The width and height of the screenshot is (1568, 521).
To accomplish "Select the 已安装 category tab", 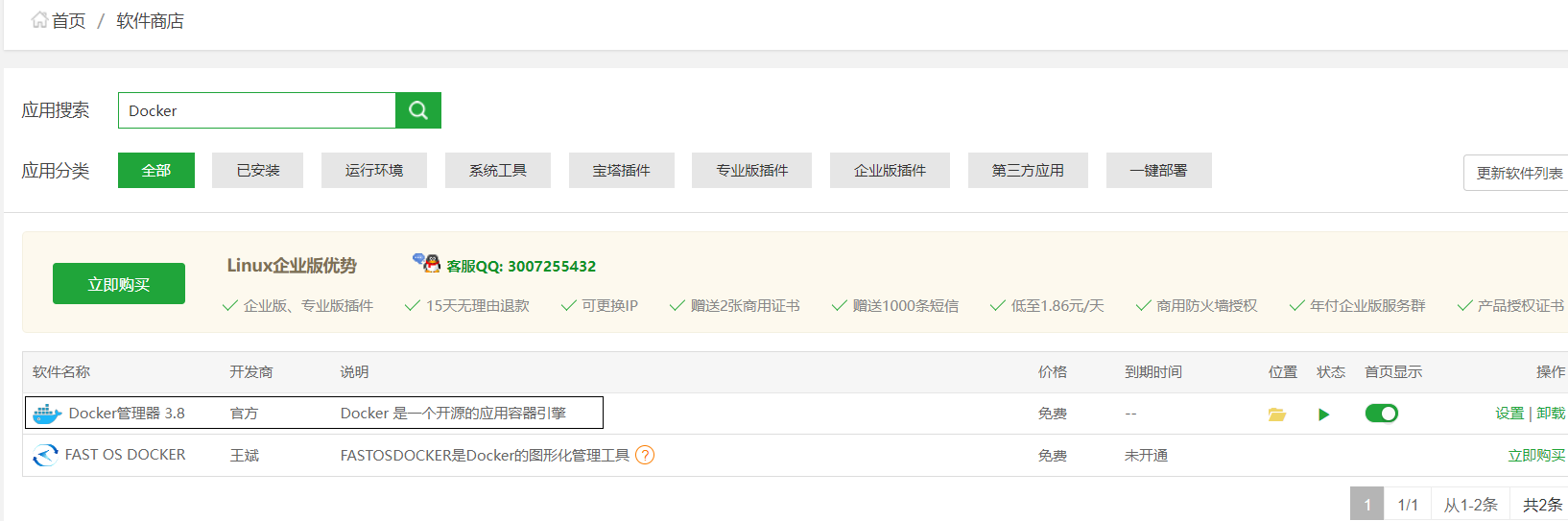I will coord(258,170).
